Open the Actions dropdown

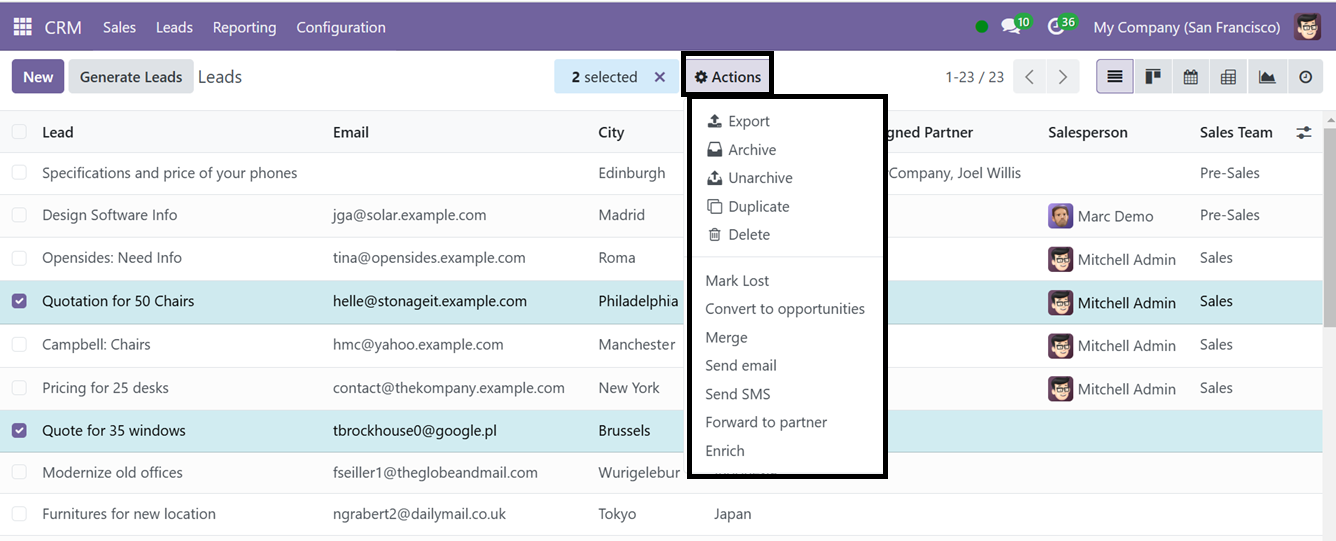728,77
